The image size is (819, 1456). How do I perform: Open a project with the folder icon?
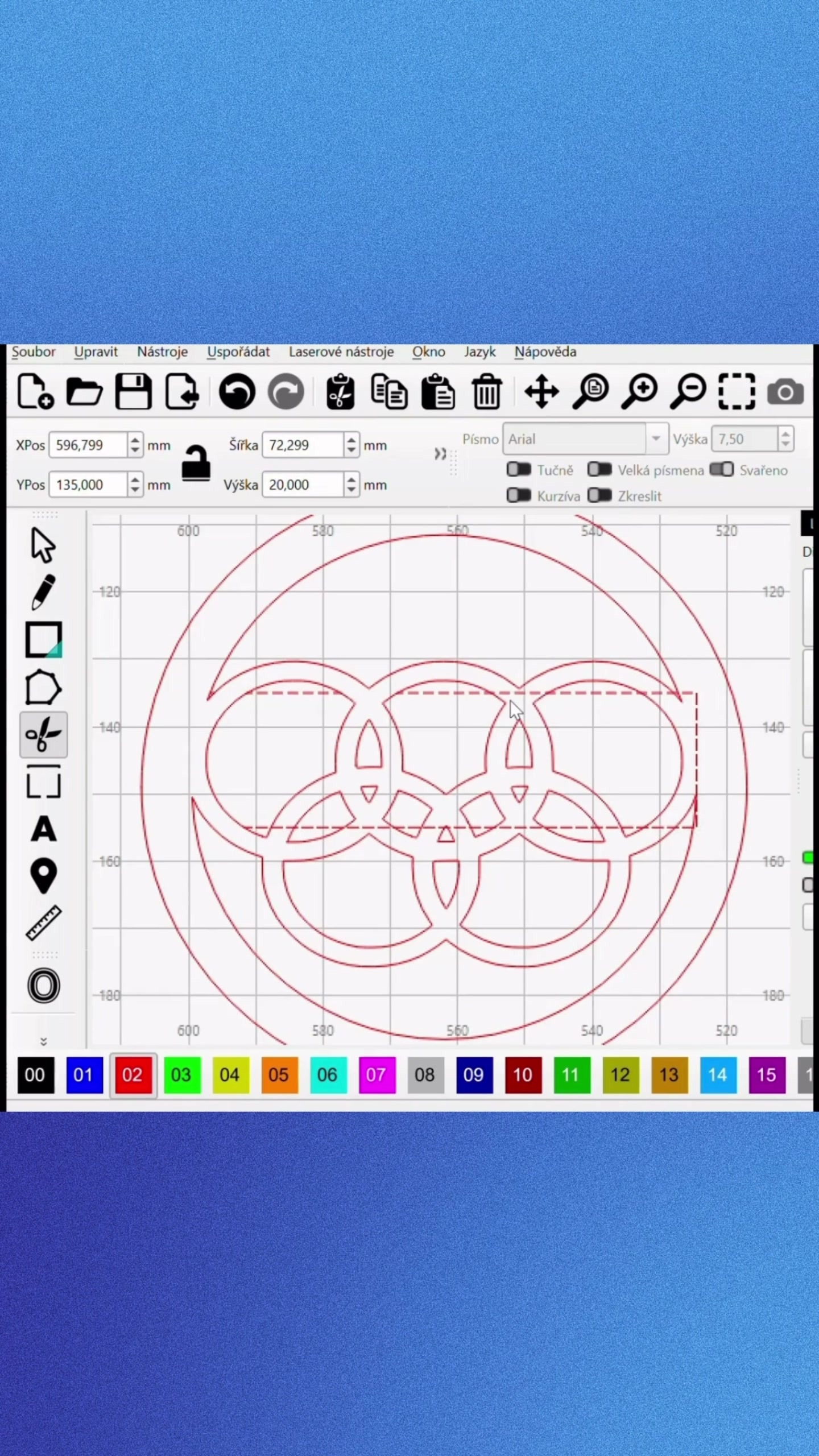tap(84, 391)
